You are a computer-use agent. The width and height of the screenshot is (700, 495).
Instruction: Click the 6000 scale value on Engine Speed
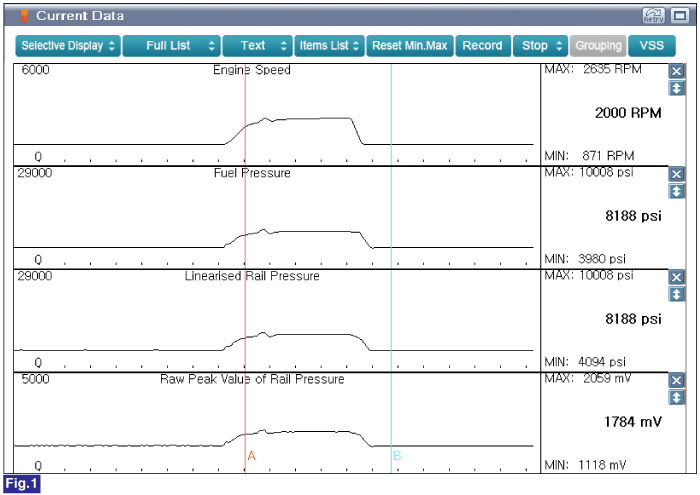(35, 70)
